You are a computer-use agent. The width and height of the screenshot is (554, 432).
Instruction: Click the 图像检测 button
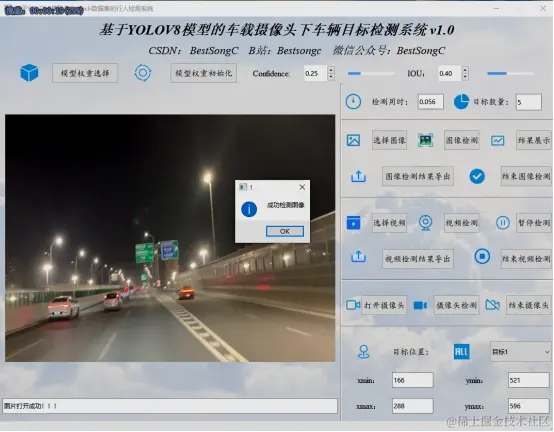click(x=461, y=140)
